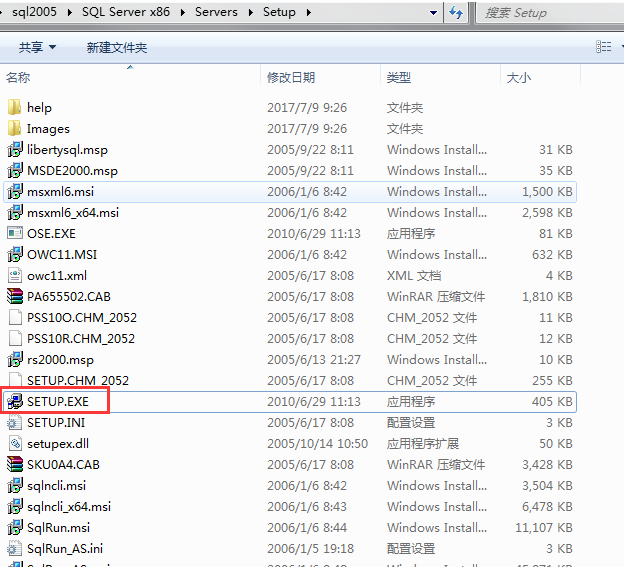This screenshot has width=625, height=575.
Task: Navigate to SQL Server x86 breadcrumb
Action: pyautogui.click(x=126, y=12)
